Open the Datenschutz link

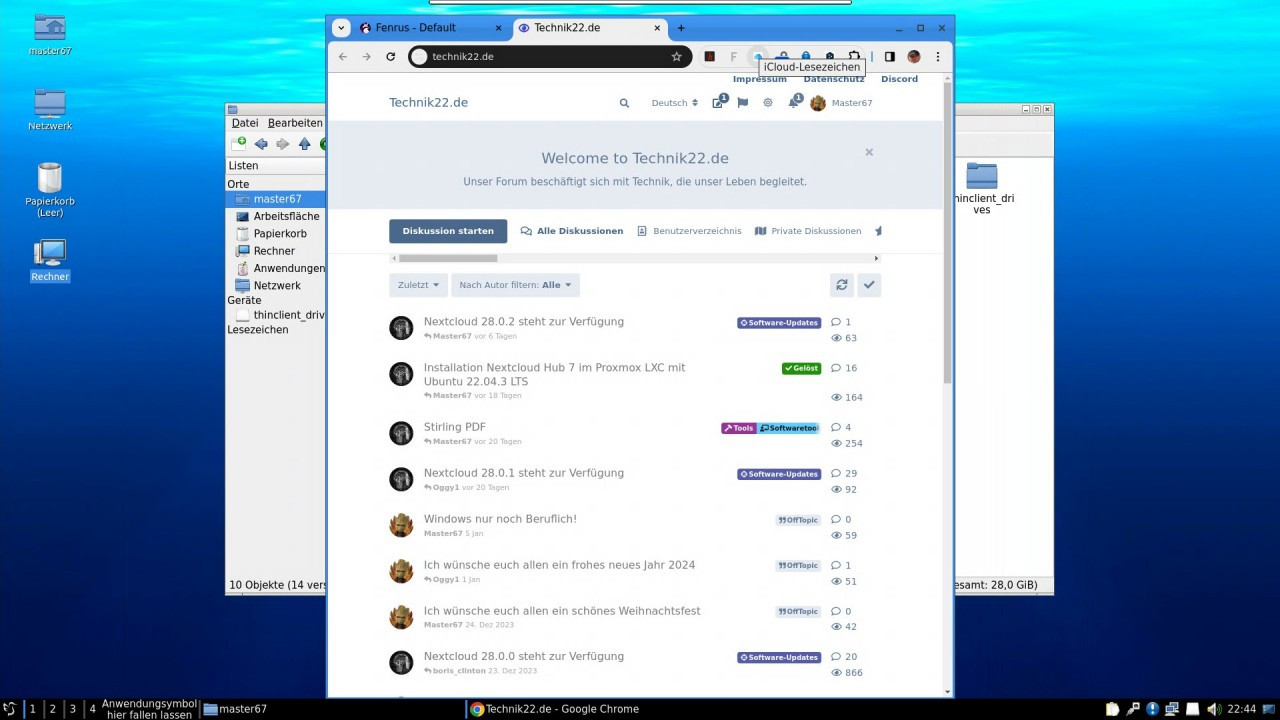tap(834, 79)
